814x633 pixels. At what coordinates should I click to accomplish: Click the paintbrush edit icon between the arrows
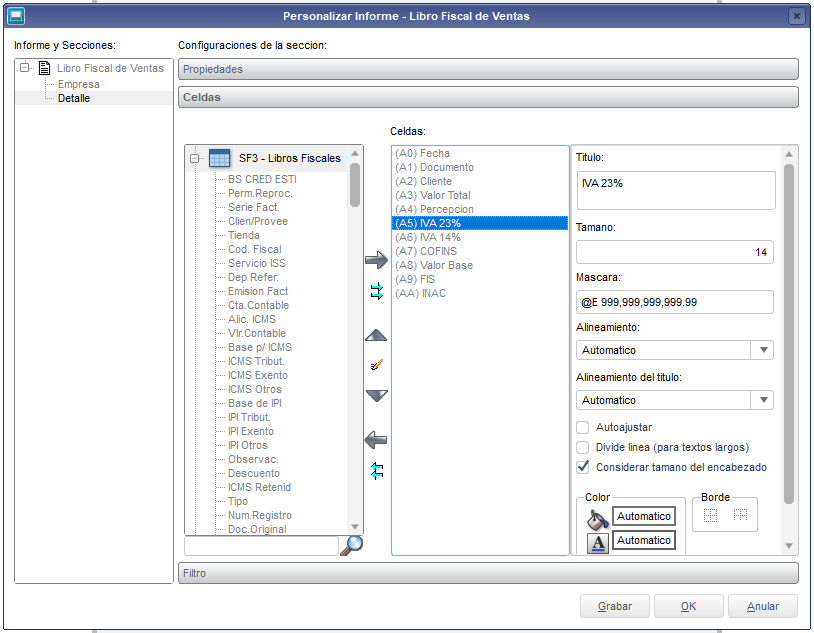click(x=377, y=365)
